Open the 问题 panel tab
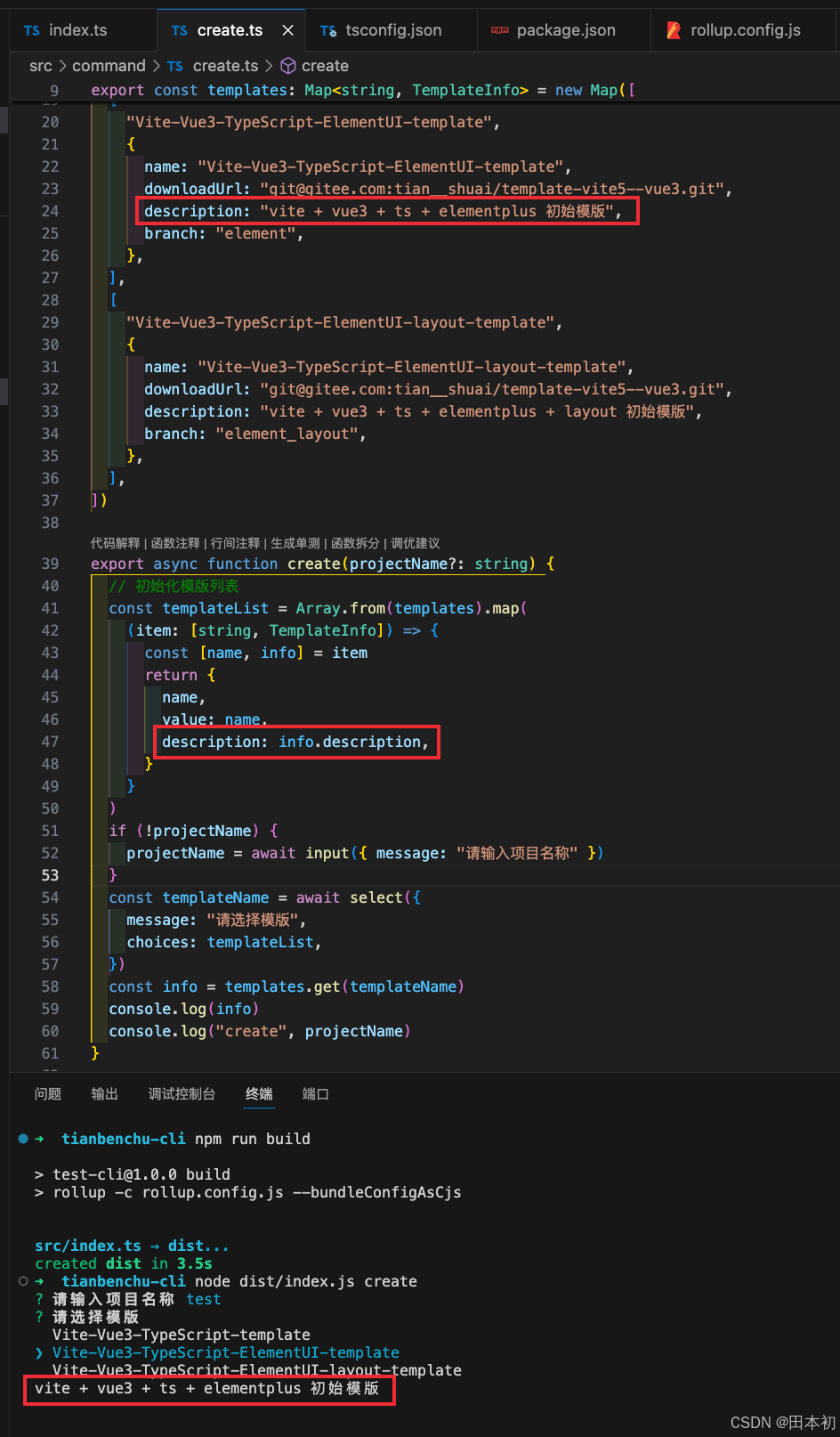This screenshot has width=840, height=1437. click(48, 1094)
